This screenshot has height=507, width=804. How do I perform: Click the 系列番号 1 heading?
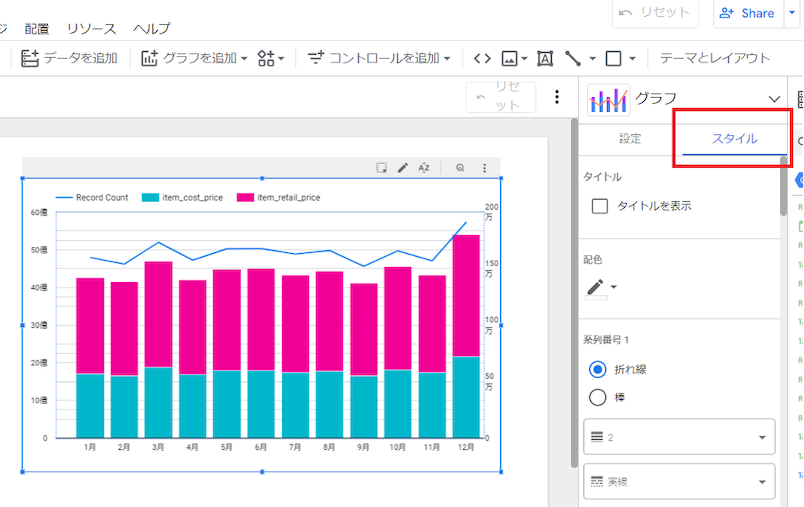[x=606, y=339]
